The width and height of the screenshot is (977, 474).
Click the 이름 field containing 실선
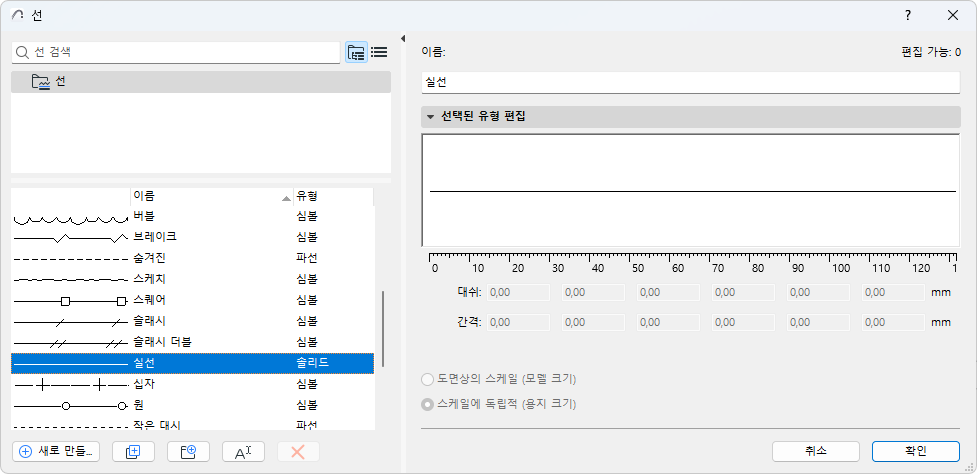click(690, 83)
